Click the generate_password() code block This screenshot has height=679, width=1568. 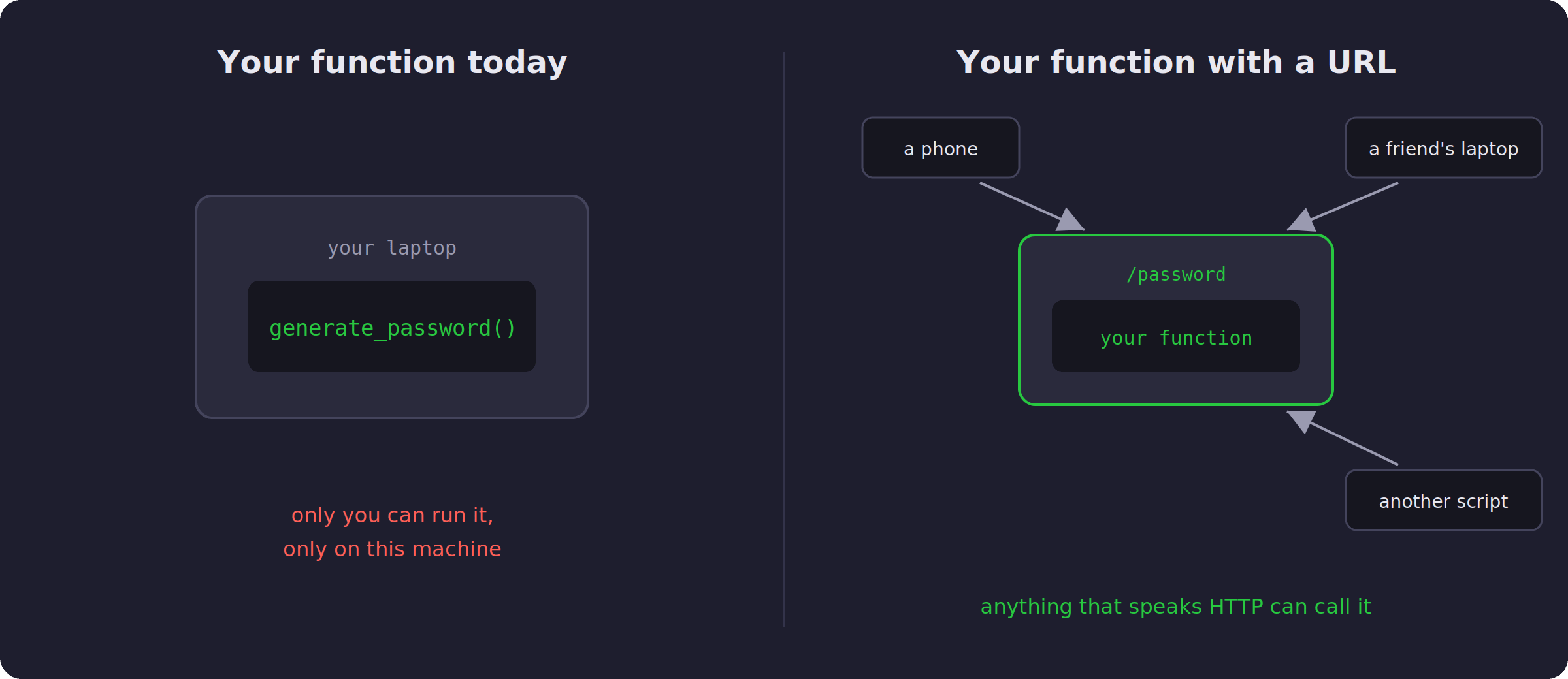(x=392, y=326)
